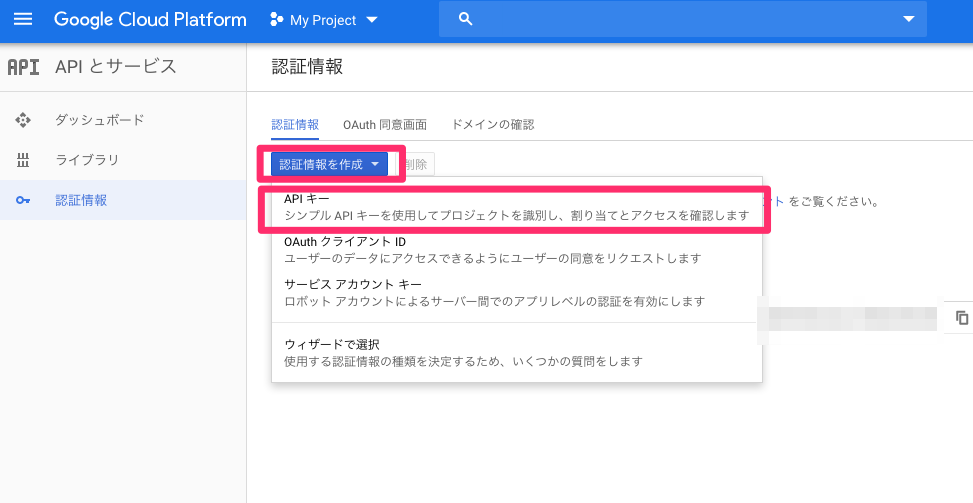Choose API キー from the dropdown menu

point(516,207)
